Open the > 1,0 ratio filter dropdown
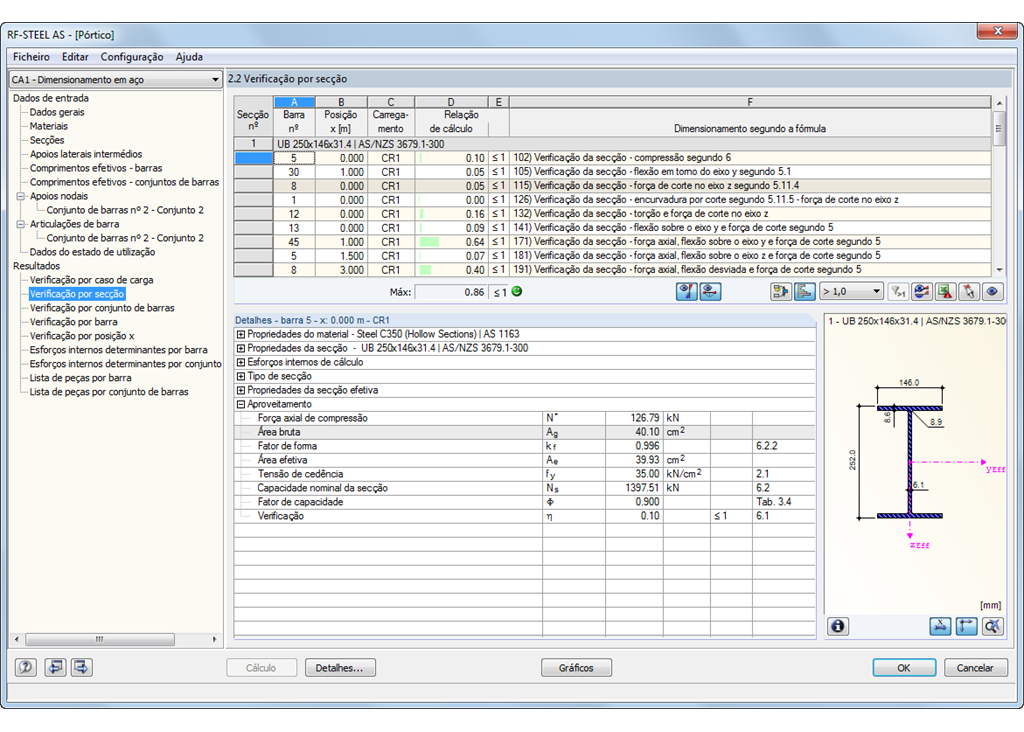Viewport: 1024px width, 732px height. pyautogui.click(x=852, y=291)
